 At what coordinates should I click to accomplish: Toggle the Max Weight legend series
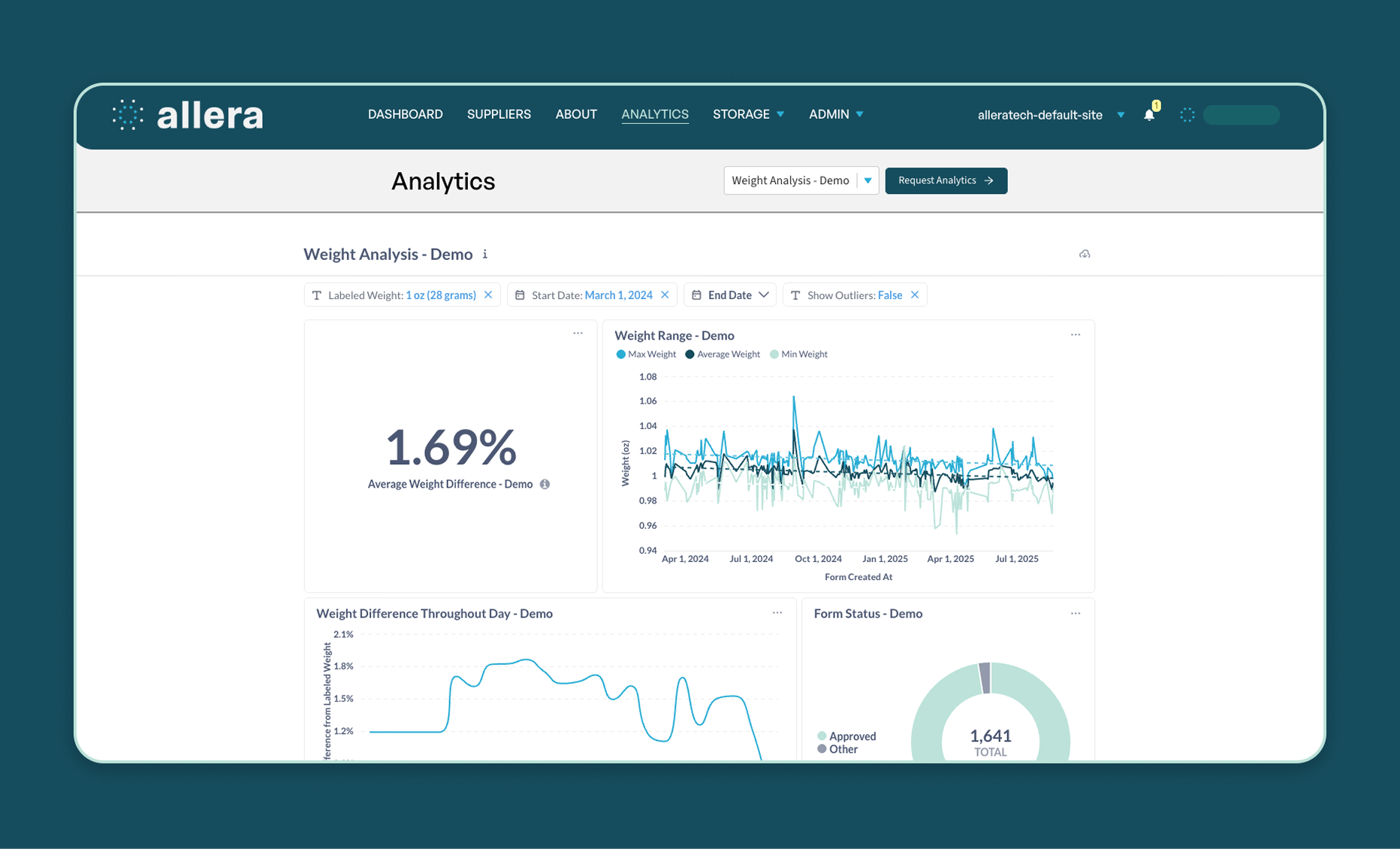click(646, 354)
